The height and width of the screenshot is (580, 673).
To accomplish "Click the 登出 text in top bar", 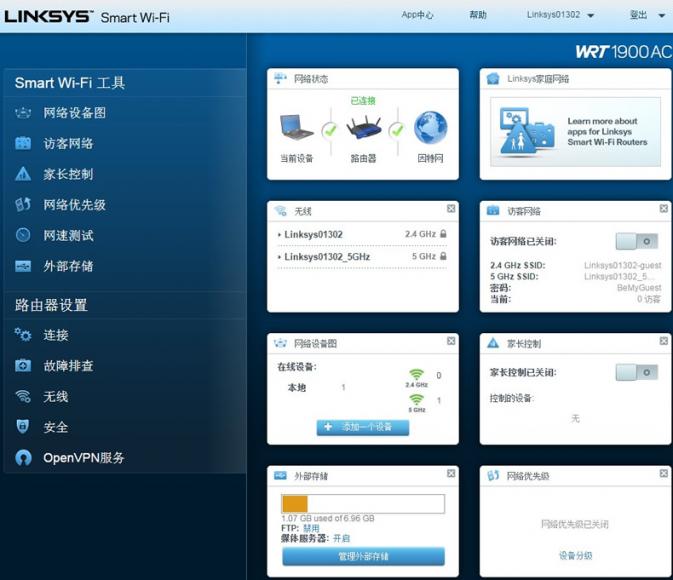I will pyautogui.click(x=638, y=15).
